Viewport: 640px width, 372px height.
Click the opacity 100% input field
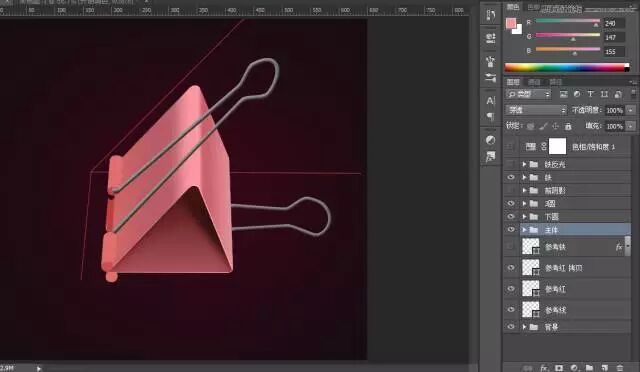tap(614, 110)
